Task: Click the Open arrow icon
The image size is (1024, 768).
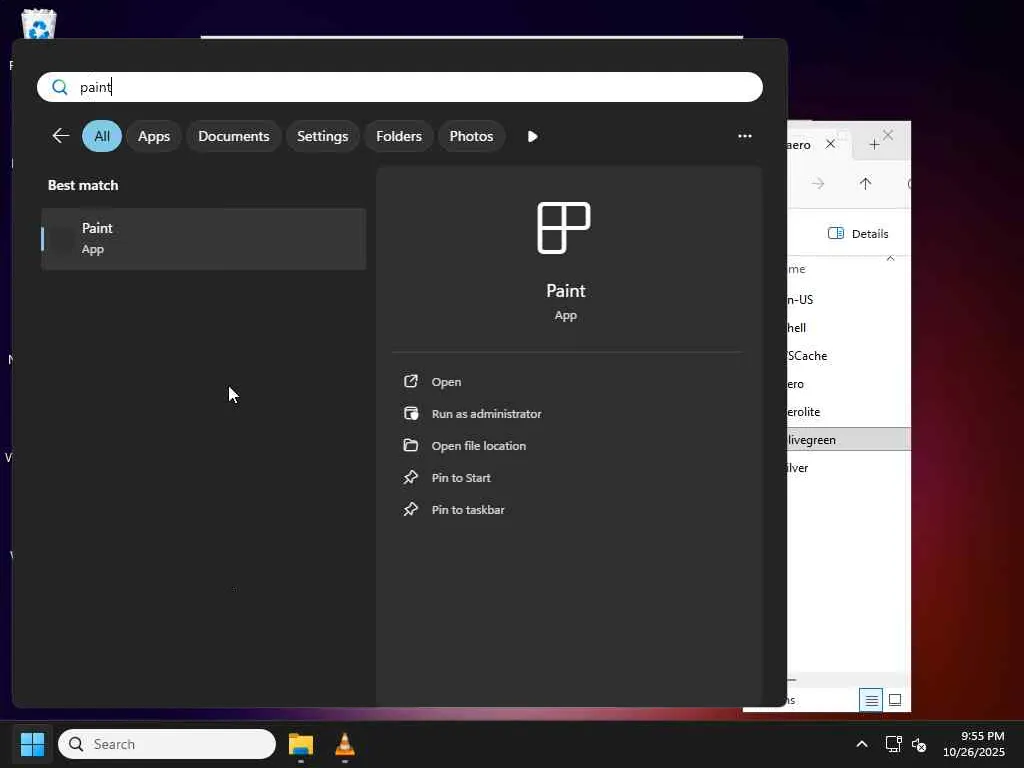Action: coord(410,381)
